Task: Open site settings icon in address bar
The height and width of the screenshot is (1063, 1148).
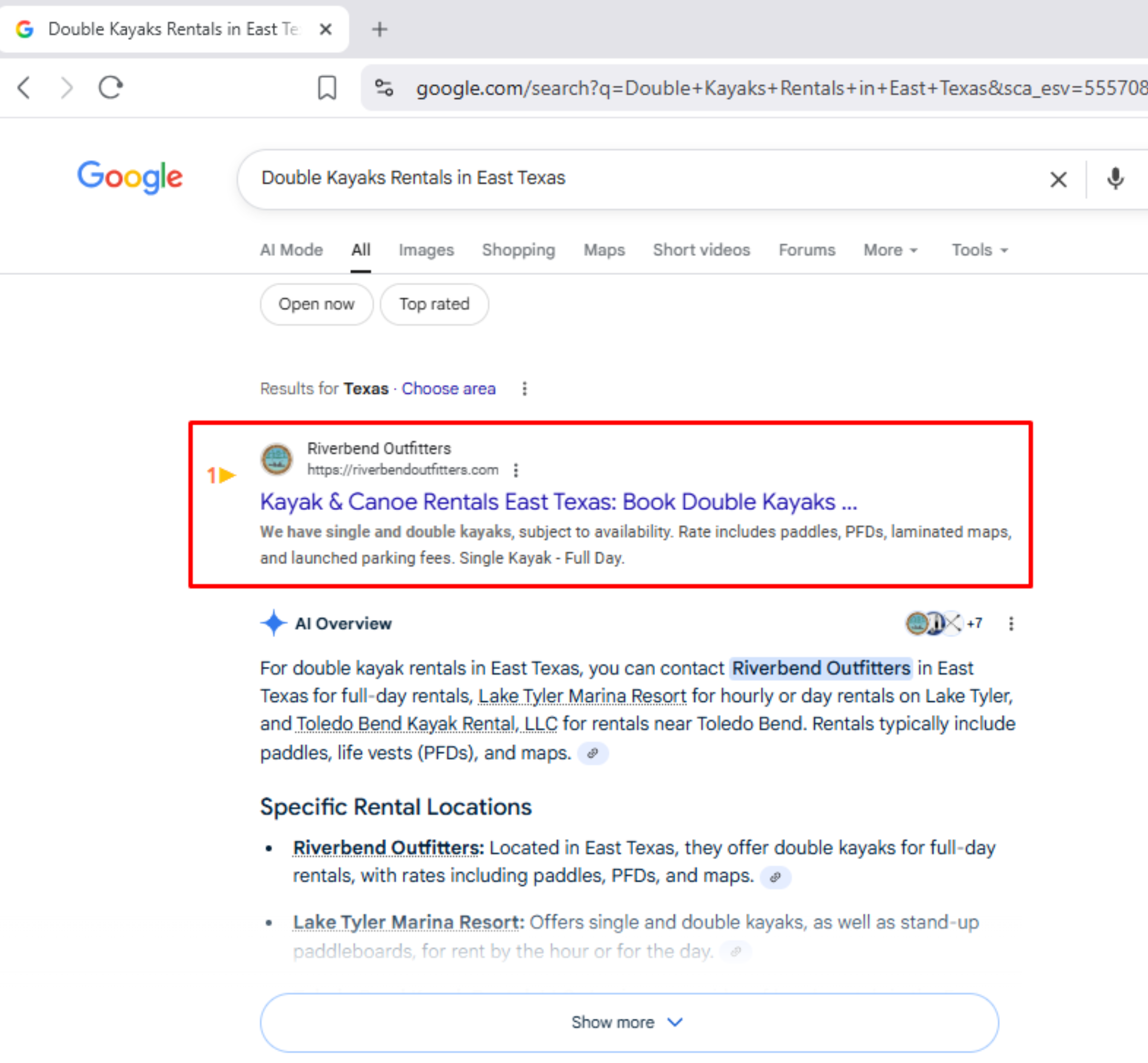Action: (384, 87)
